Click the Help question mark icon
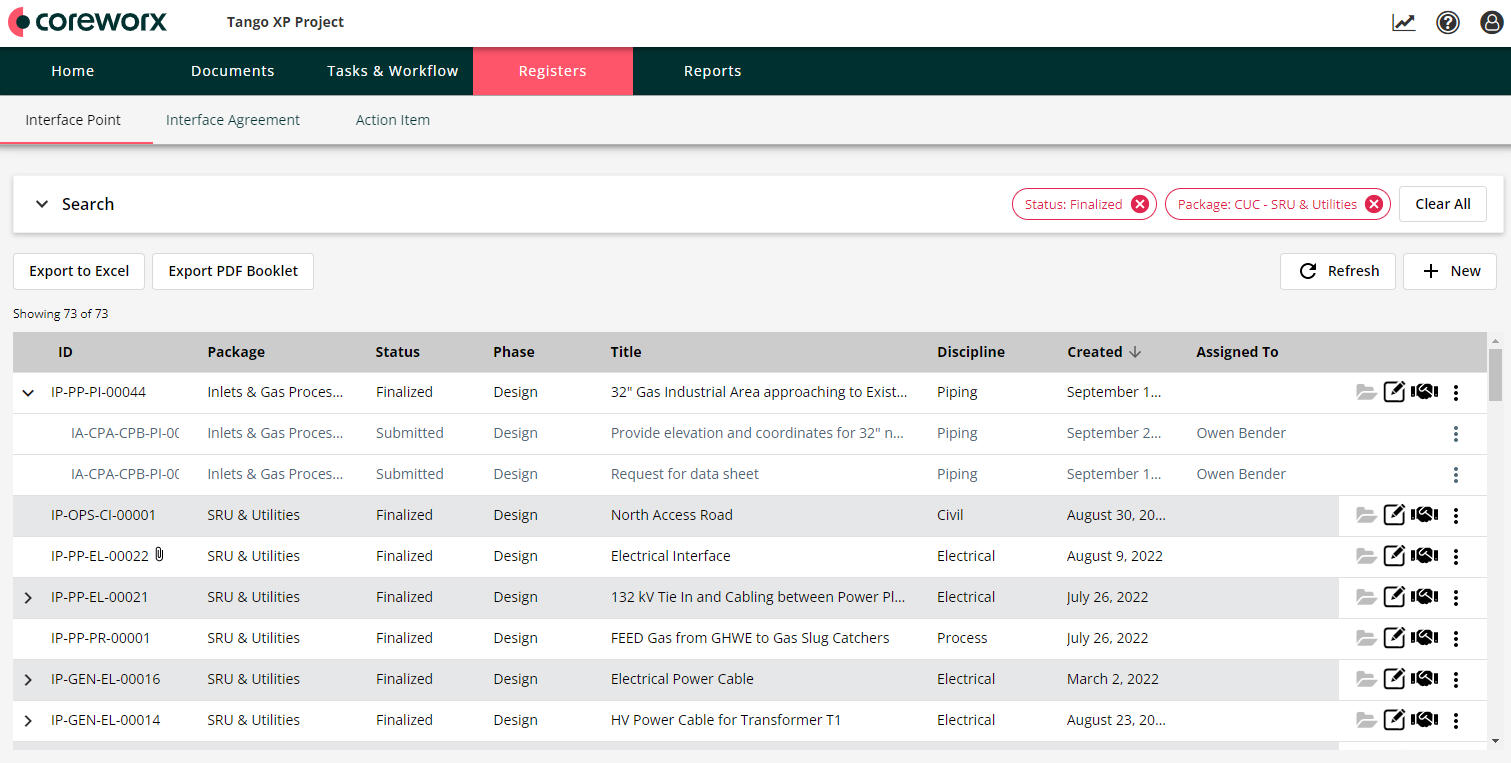1511x763 pixels. [1447, 21]
